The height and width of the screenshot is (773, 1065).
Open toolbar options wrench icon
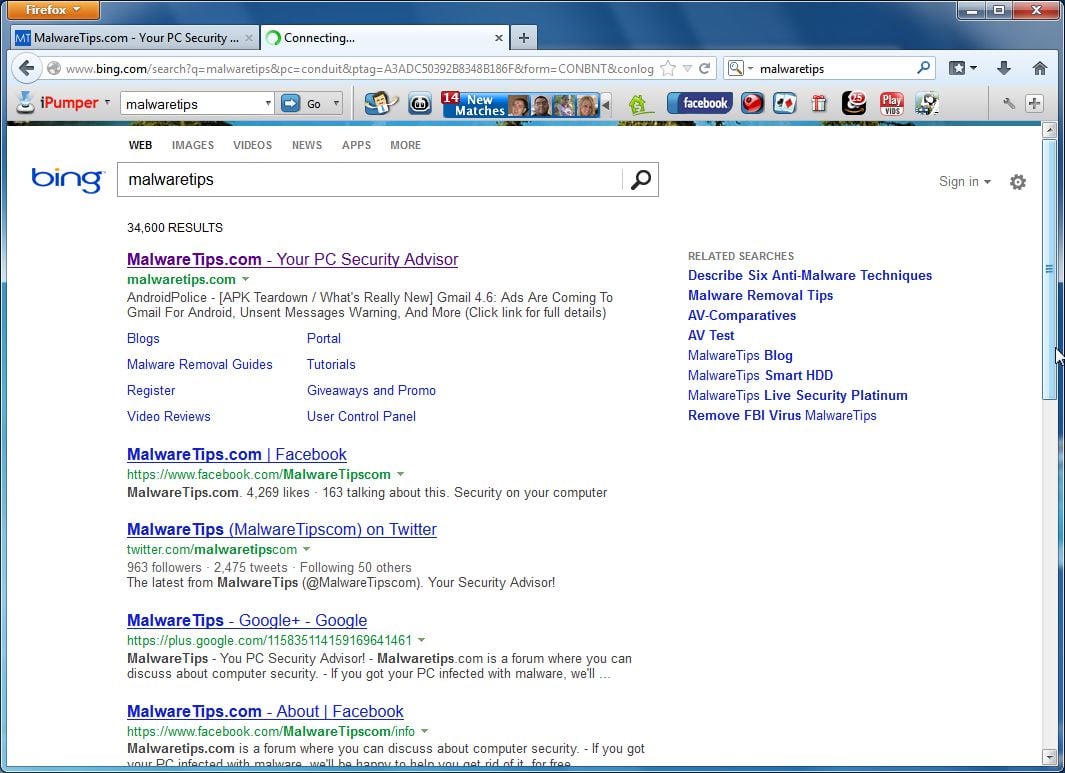[x=1009, y=103]
